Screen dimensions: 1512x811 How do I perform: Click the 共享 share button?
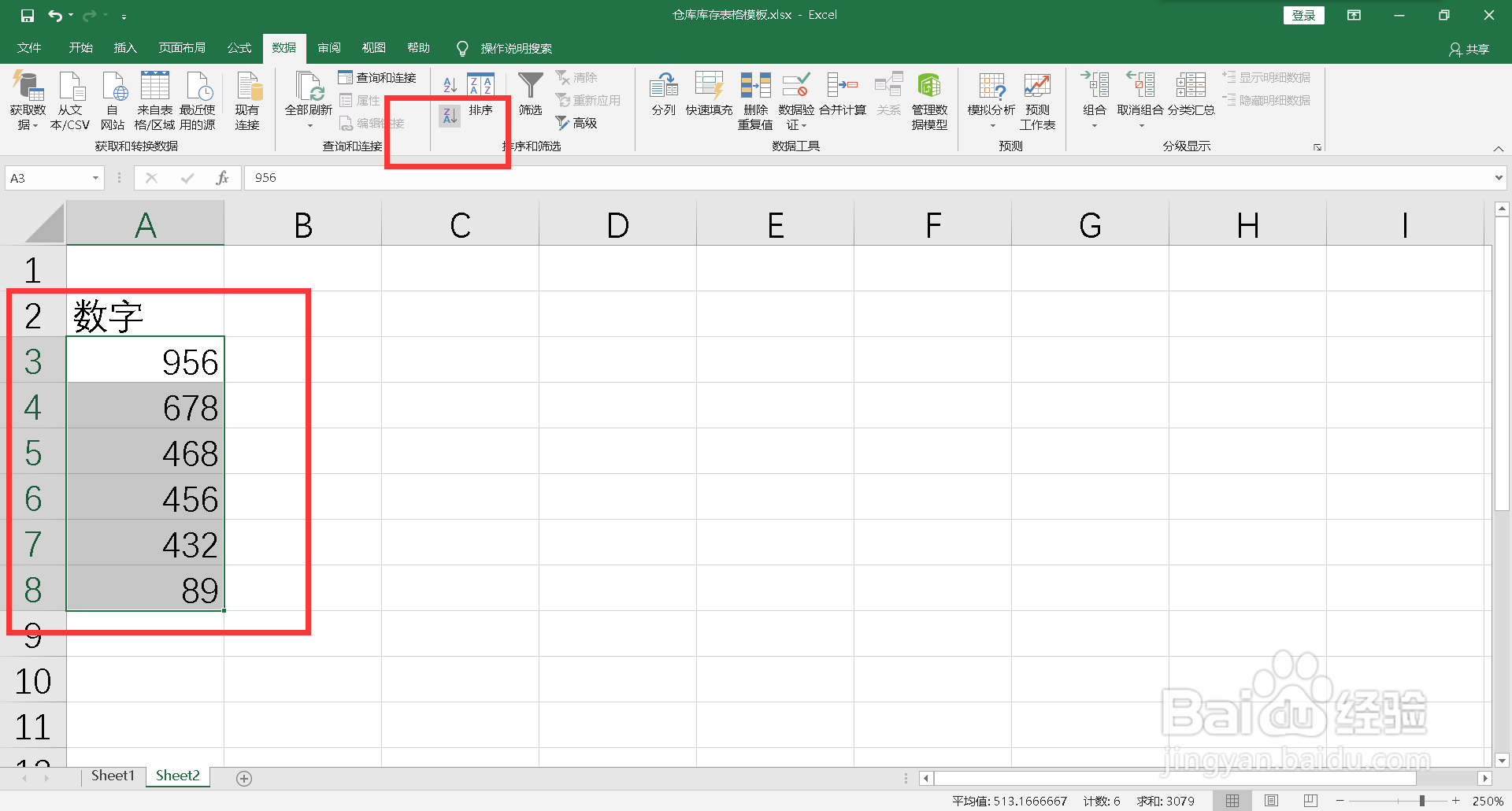point(1469,50)
